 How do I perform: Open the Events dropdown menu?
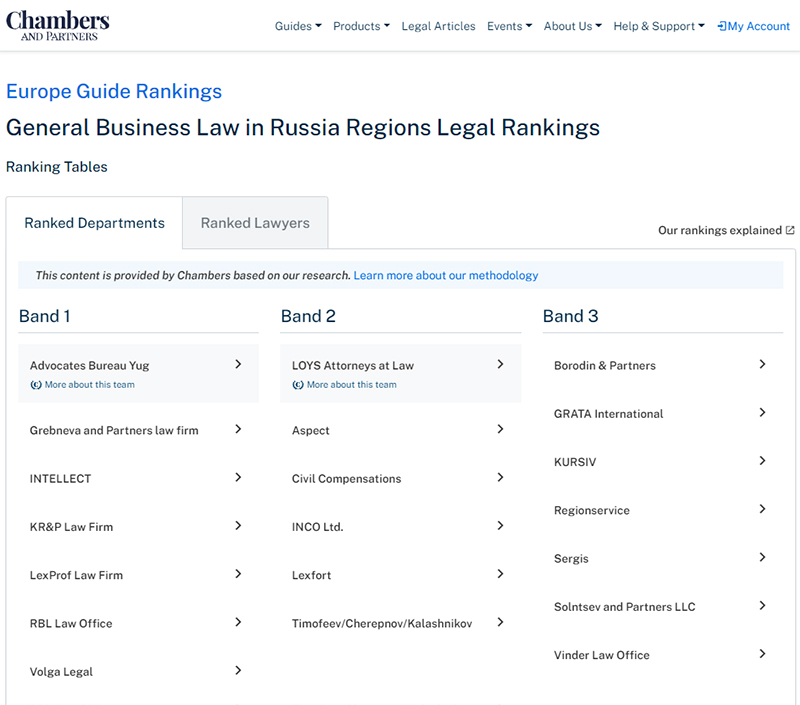pos(509,26)
